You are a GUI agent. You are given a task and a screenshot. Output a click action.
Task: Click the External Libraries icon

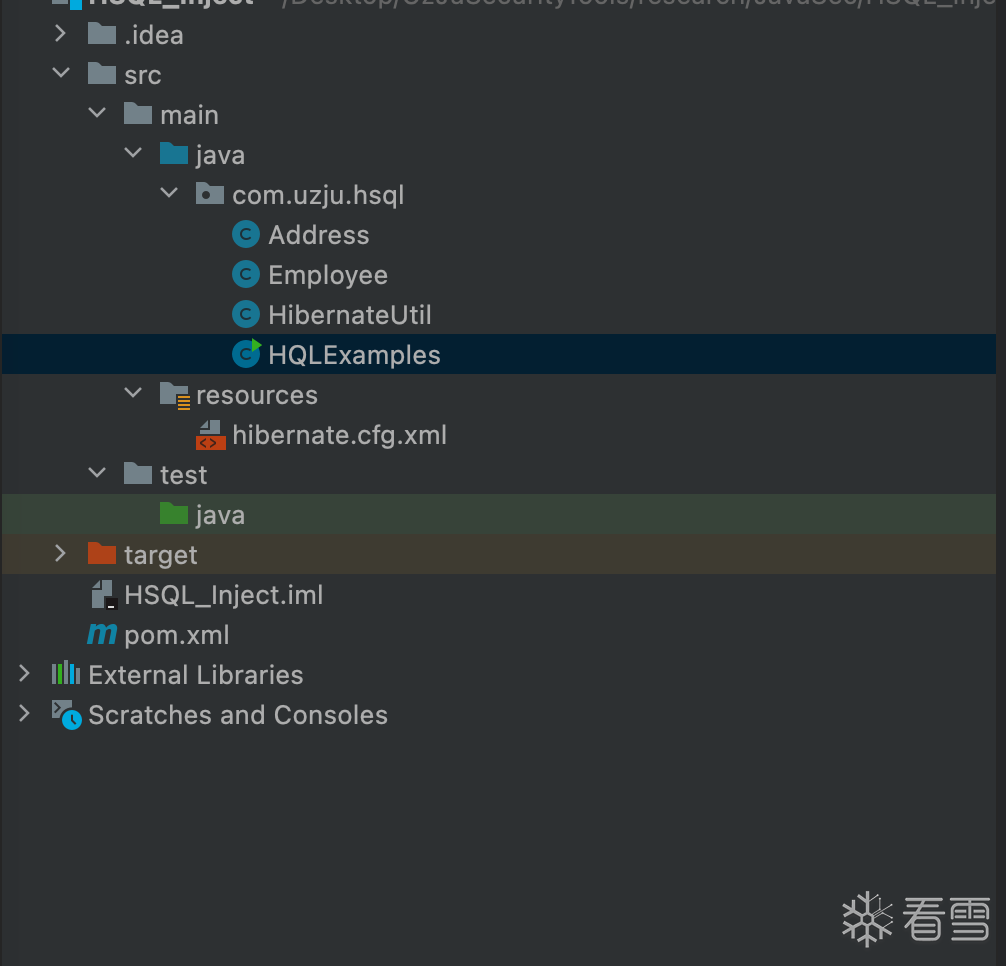(66, 675)
